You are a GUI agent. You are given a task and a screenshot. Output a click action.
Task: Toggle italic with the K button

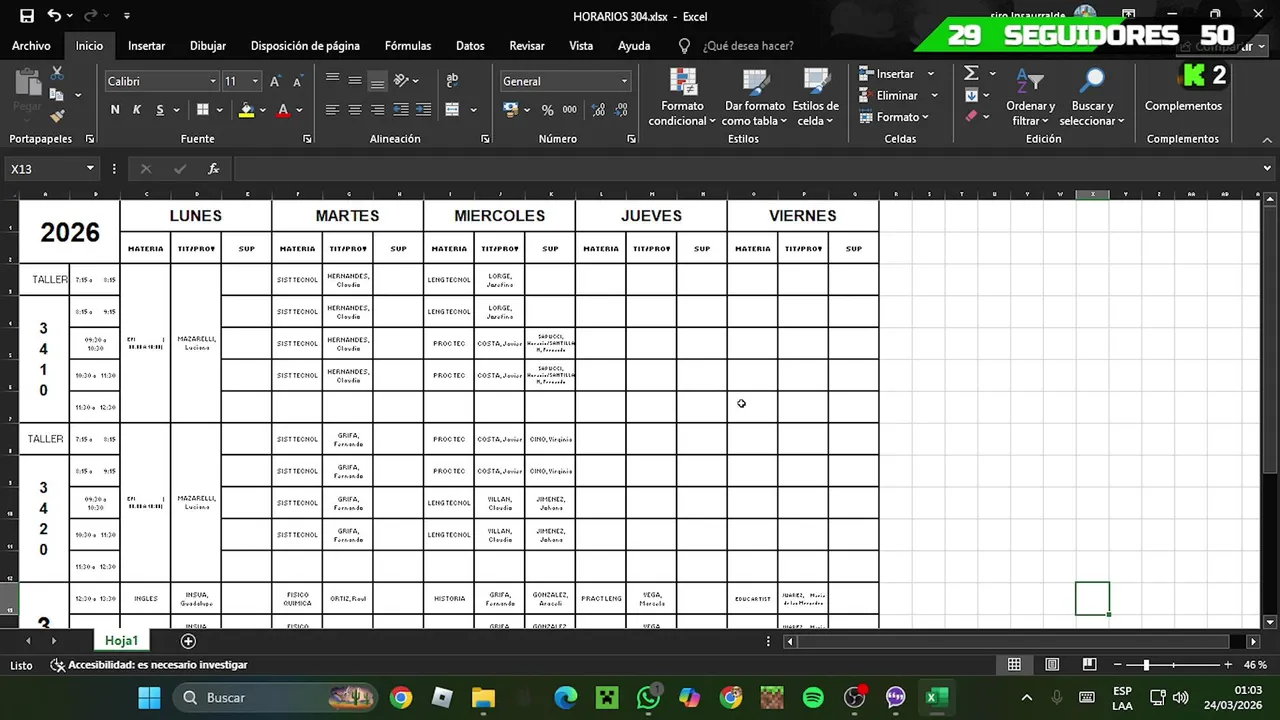pyautogui.click(x=137, y=110)
